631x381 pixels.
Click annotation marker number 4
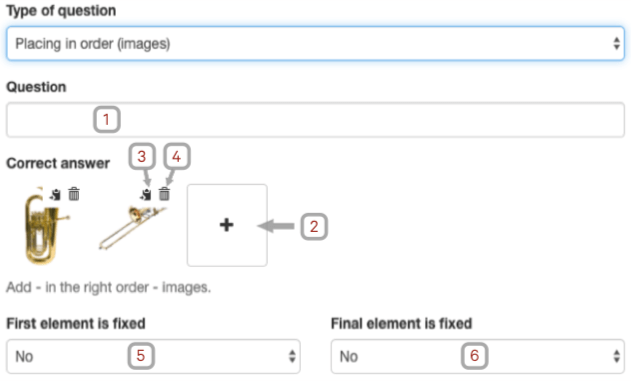pyautogui.click(x=177, y=157)
